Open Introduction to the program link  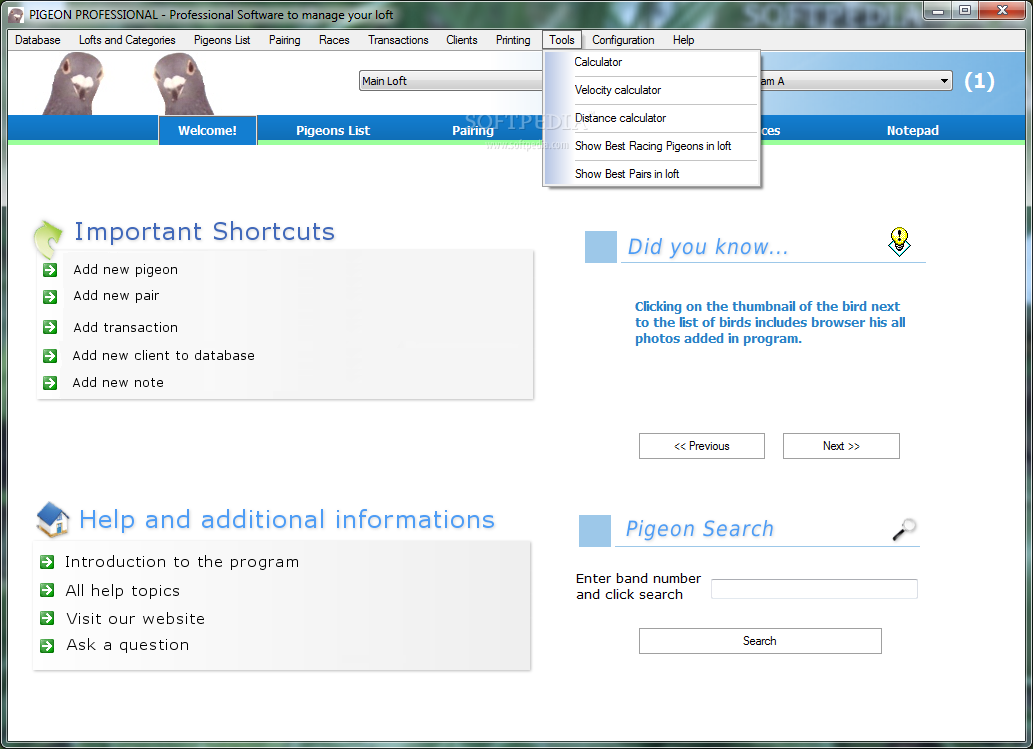[x=182, y=562]
